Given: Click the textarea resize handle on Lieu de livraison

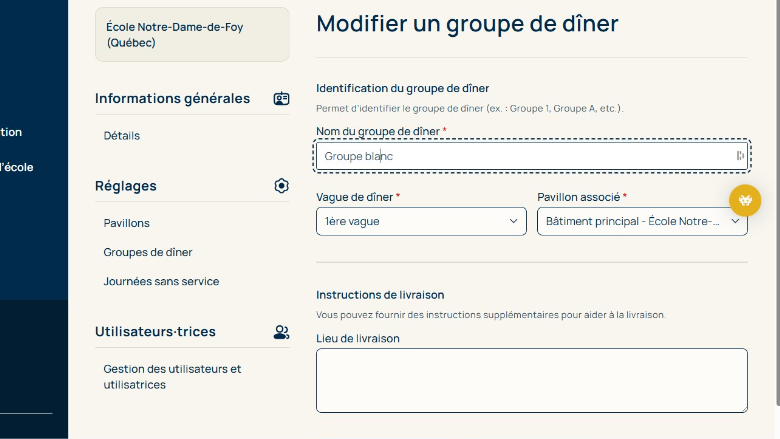Looking at the screenshot, I should click(x=743, y=408).
